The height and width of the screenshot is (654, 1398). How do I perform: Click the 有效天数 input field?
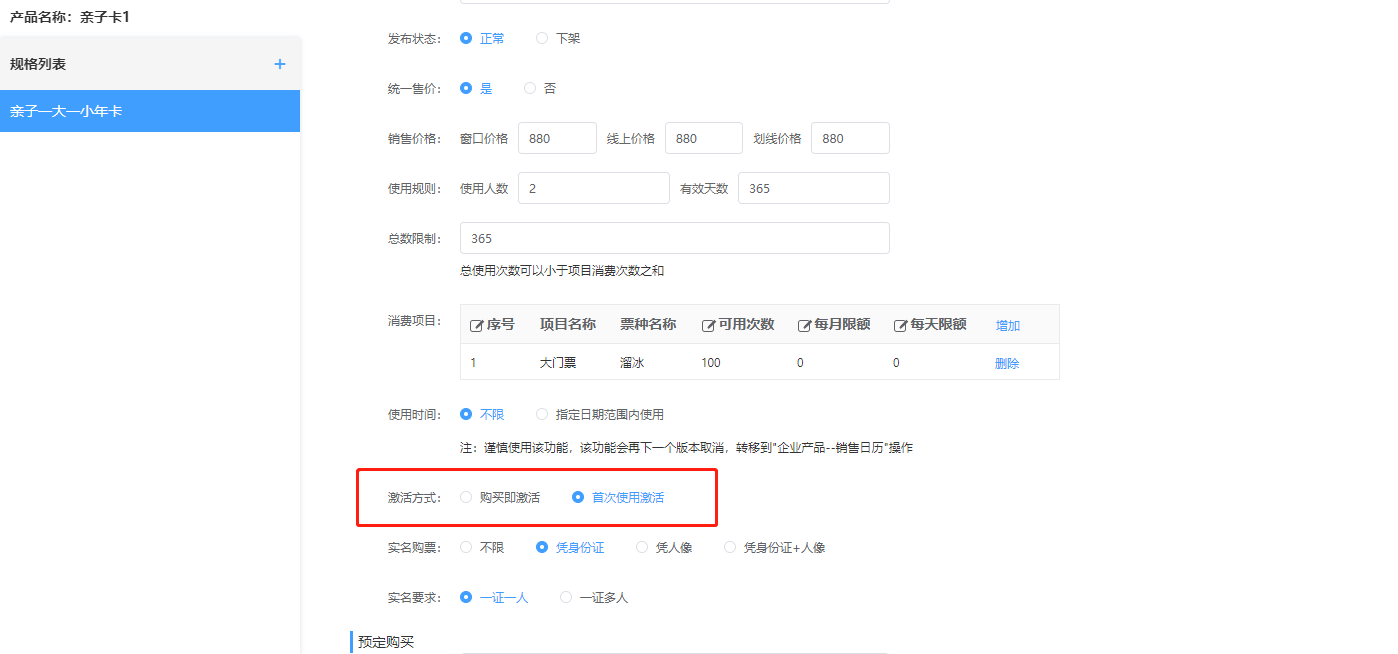click(813, 188)
